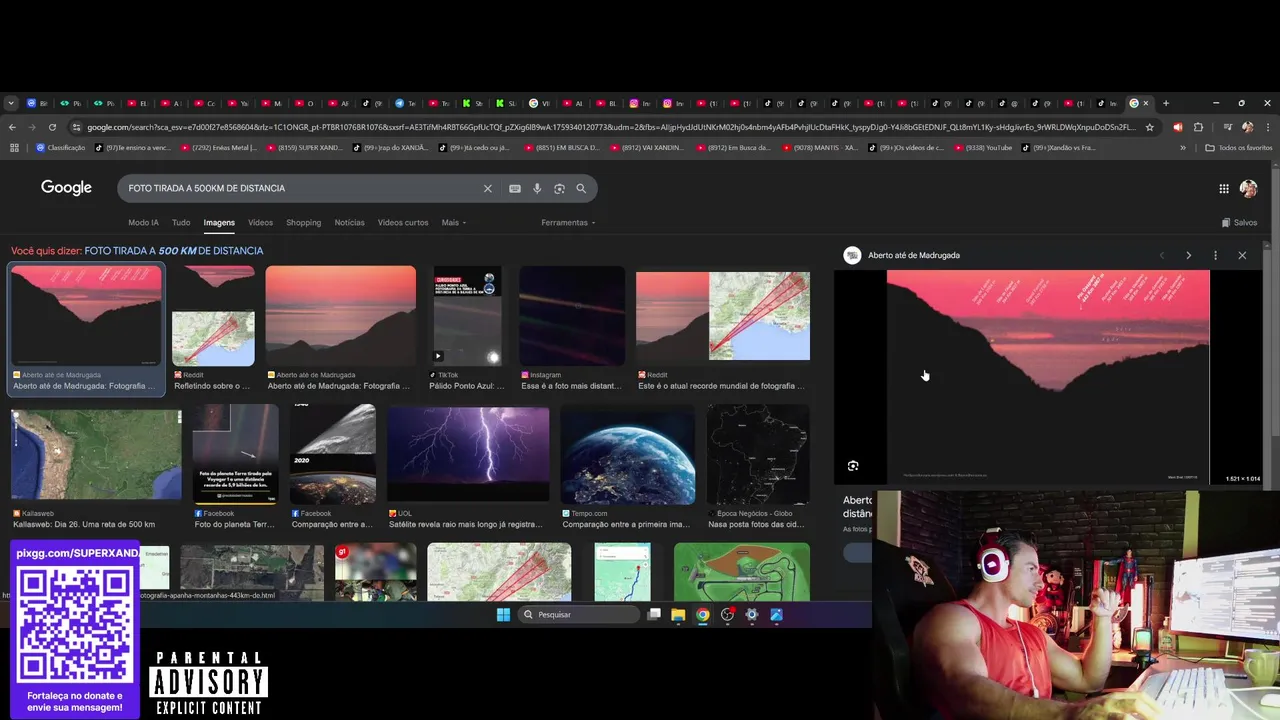The width and height of the screenshot is (1280, 720).
Task: Bookmark this page with the star icon
Action: click(x=1150, y=127)
